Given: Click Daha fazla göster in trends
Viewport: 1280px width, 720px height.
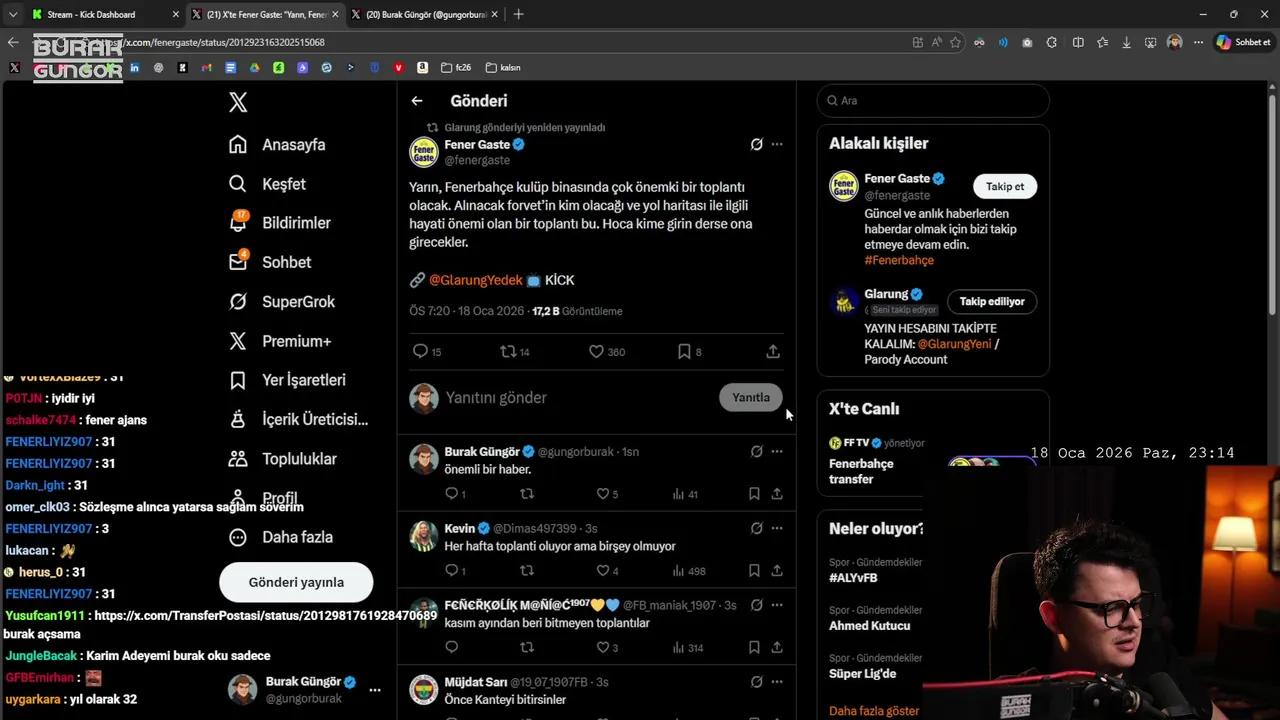Looking at the screenshot, I should pos(874,711).
